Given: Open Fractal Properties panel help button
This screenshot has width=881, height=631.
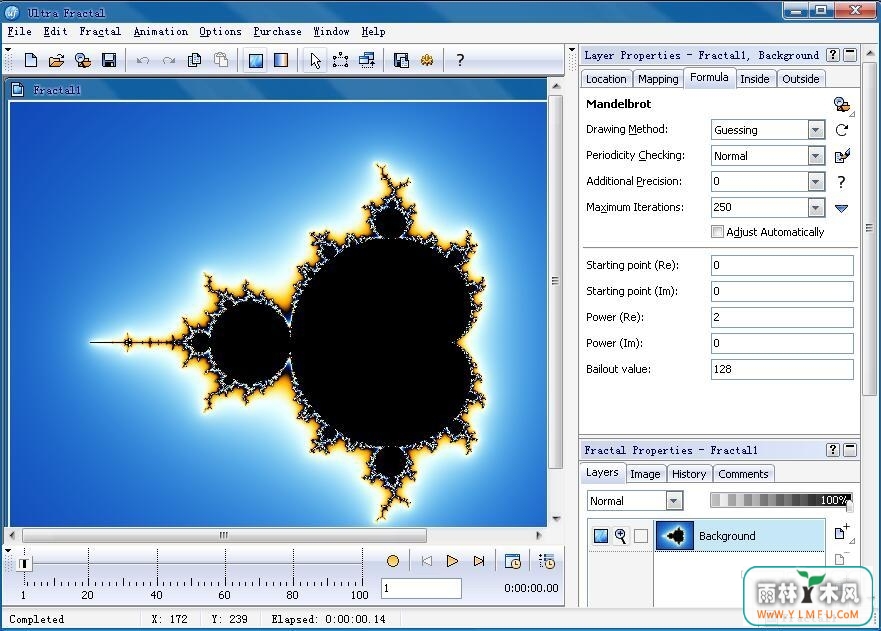Looking at the screenshot, I should tap(833, 450).
